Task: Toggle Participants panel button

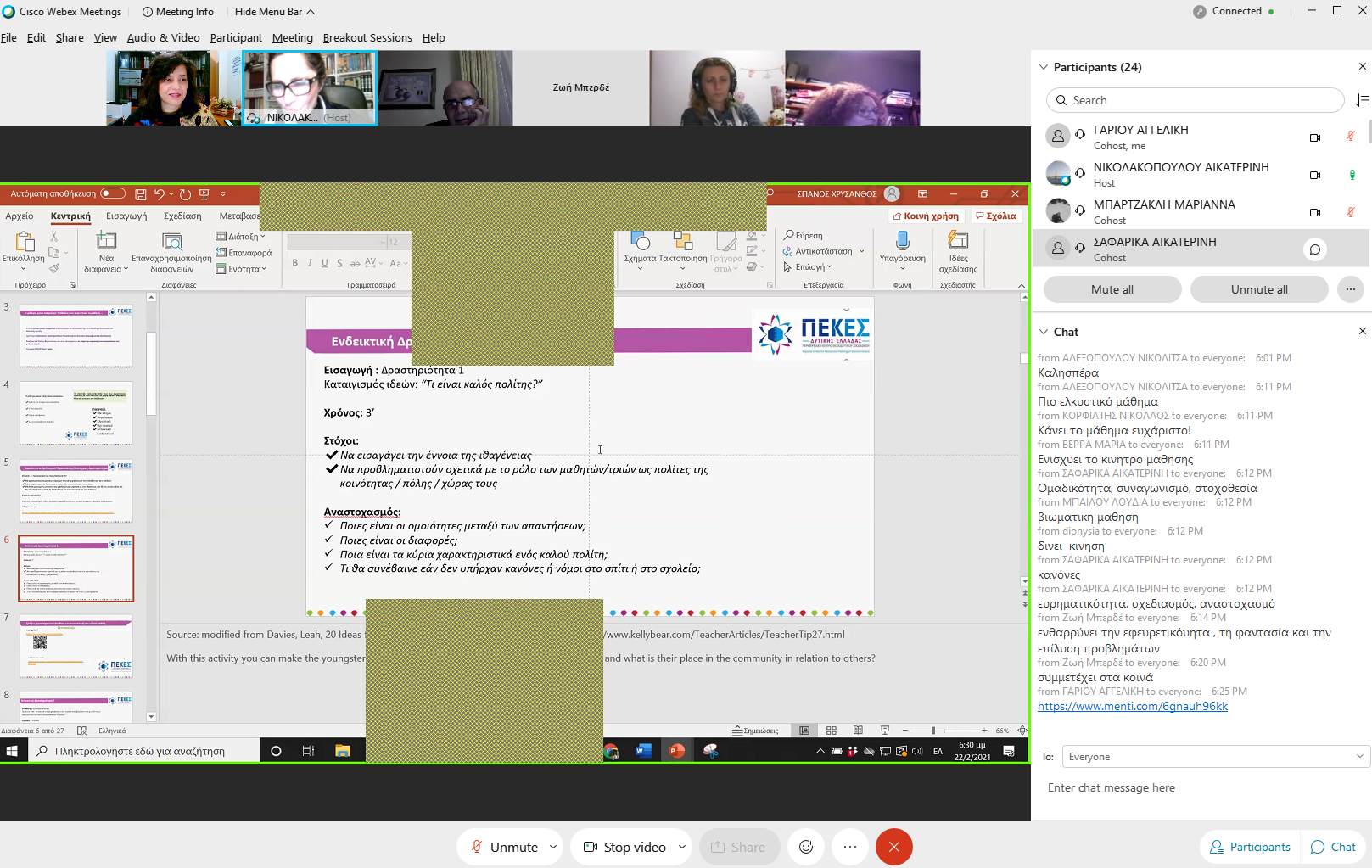Action: tap(1250, 847)
